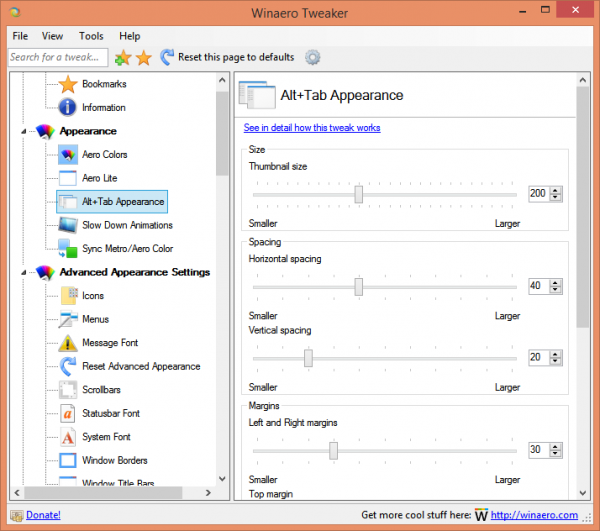Click the Window Borders icon

click(68, 460)
